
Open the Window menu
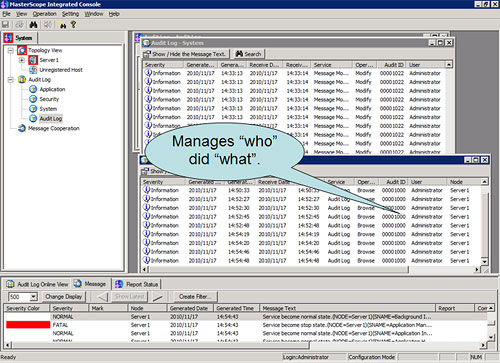click(x=94, y=14)
